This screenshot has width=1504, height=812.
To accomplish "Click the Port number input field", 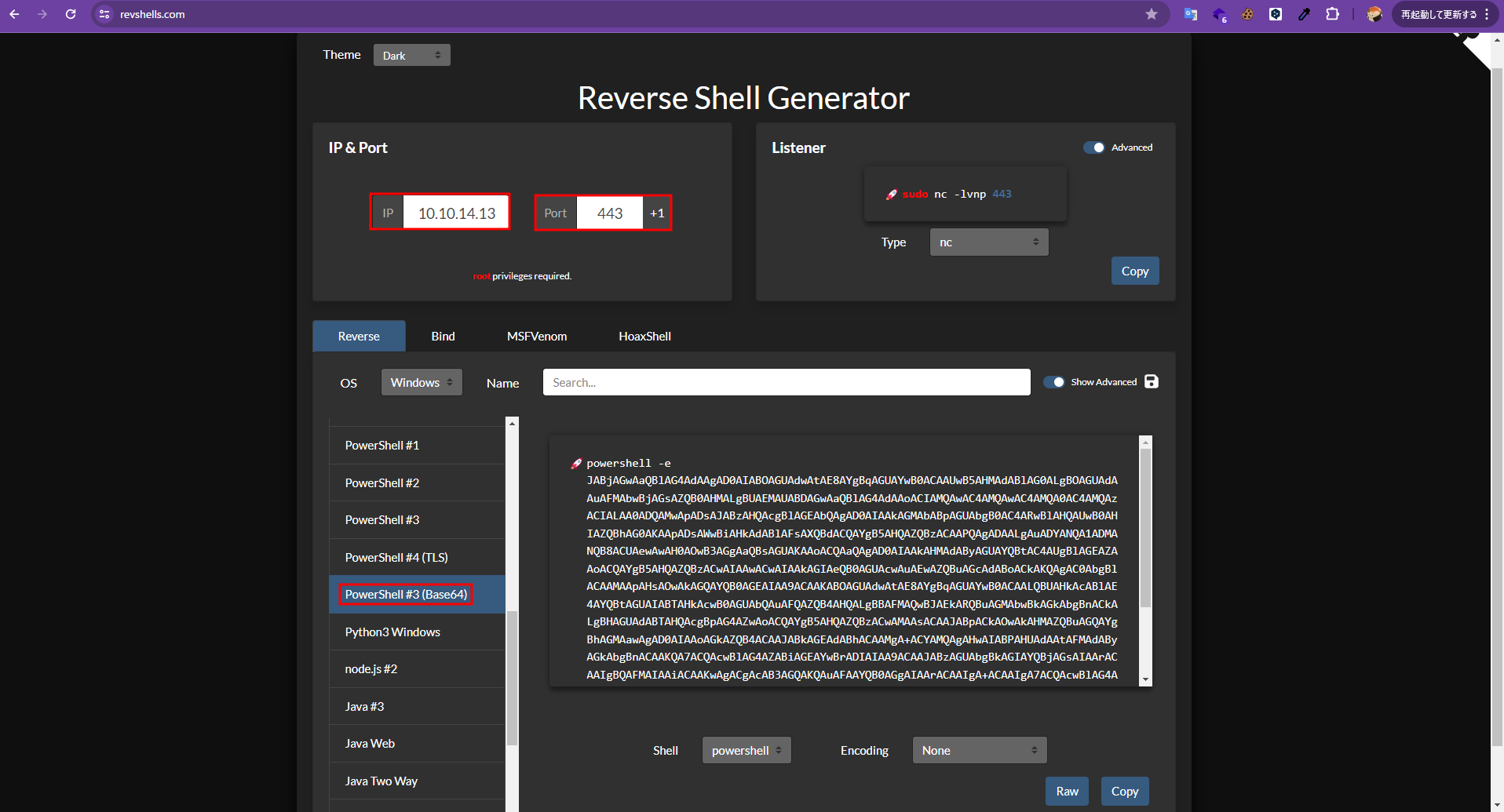I will point(610,213).
